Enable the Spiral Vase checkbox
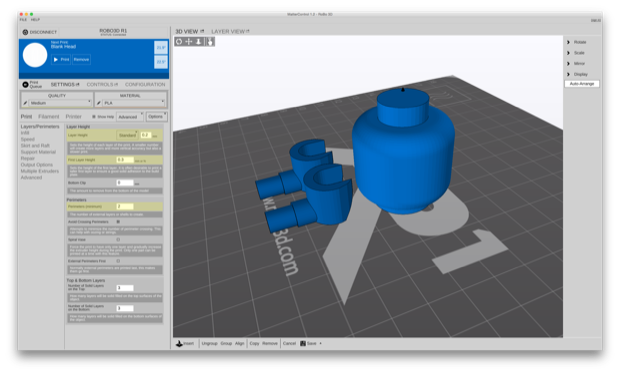Screen dimensions: 620x374 coord(118,240)
